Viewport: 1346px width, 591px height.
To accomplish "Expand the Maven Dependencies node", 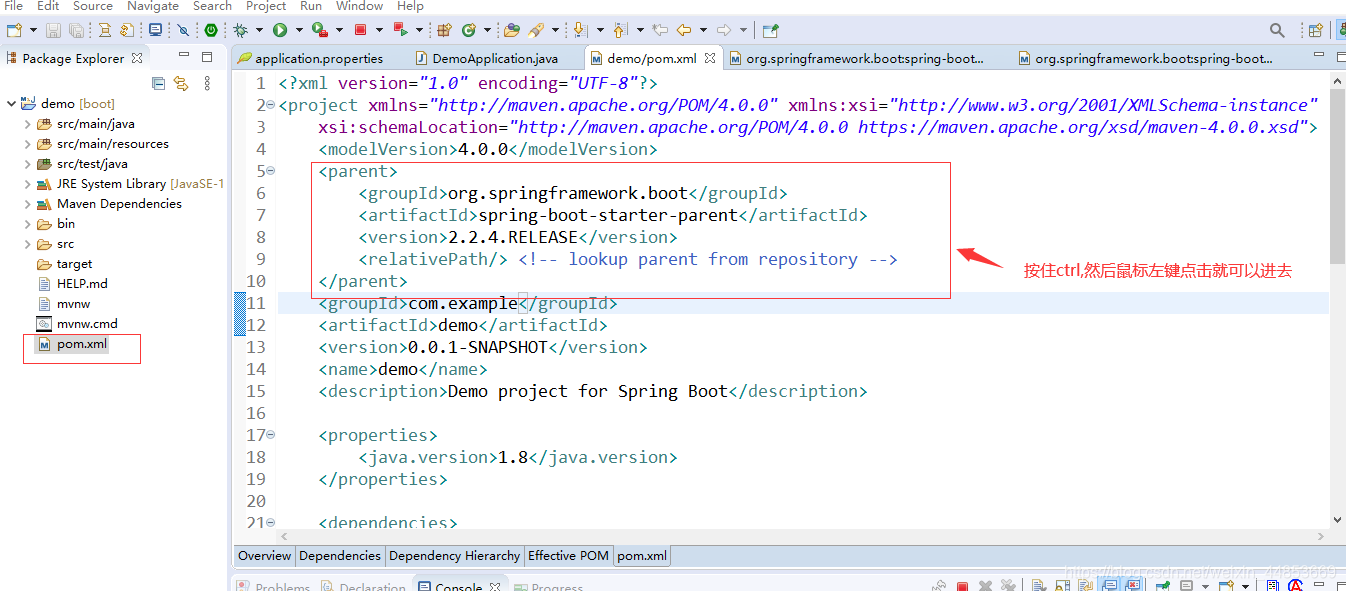I will 27,204.
